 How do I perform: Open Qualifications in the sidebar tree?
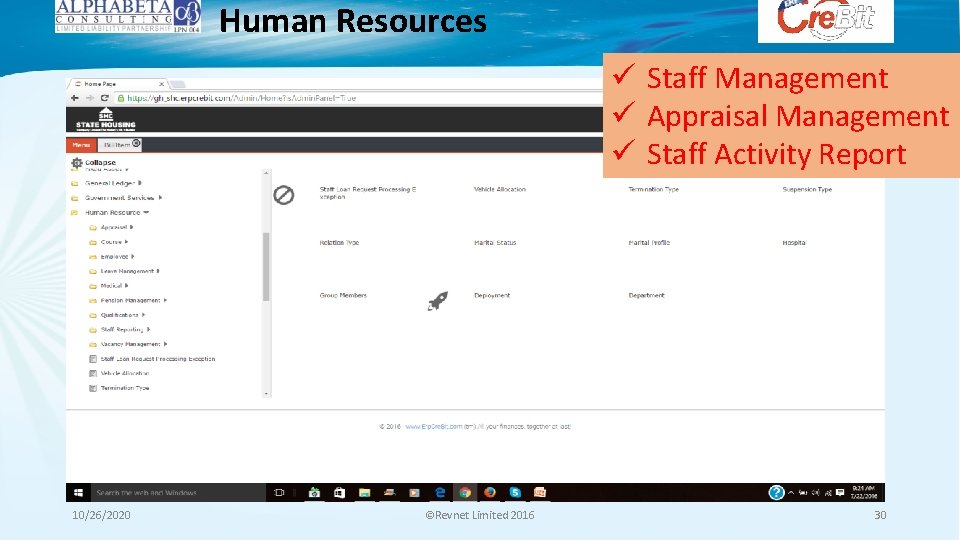119,315
